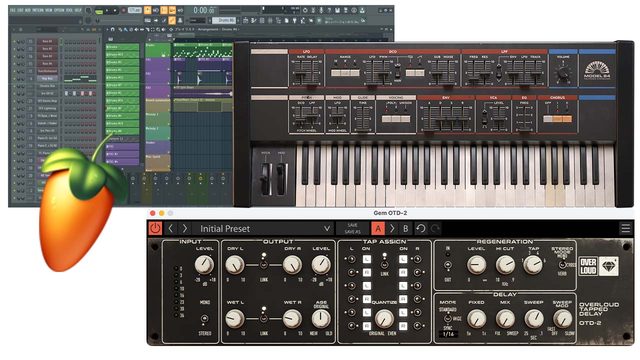
Task: Click the Regeneration TAP selector knob
Action: (533, 265)
